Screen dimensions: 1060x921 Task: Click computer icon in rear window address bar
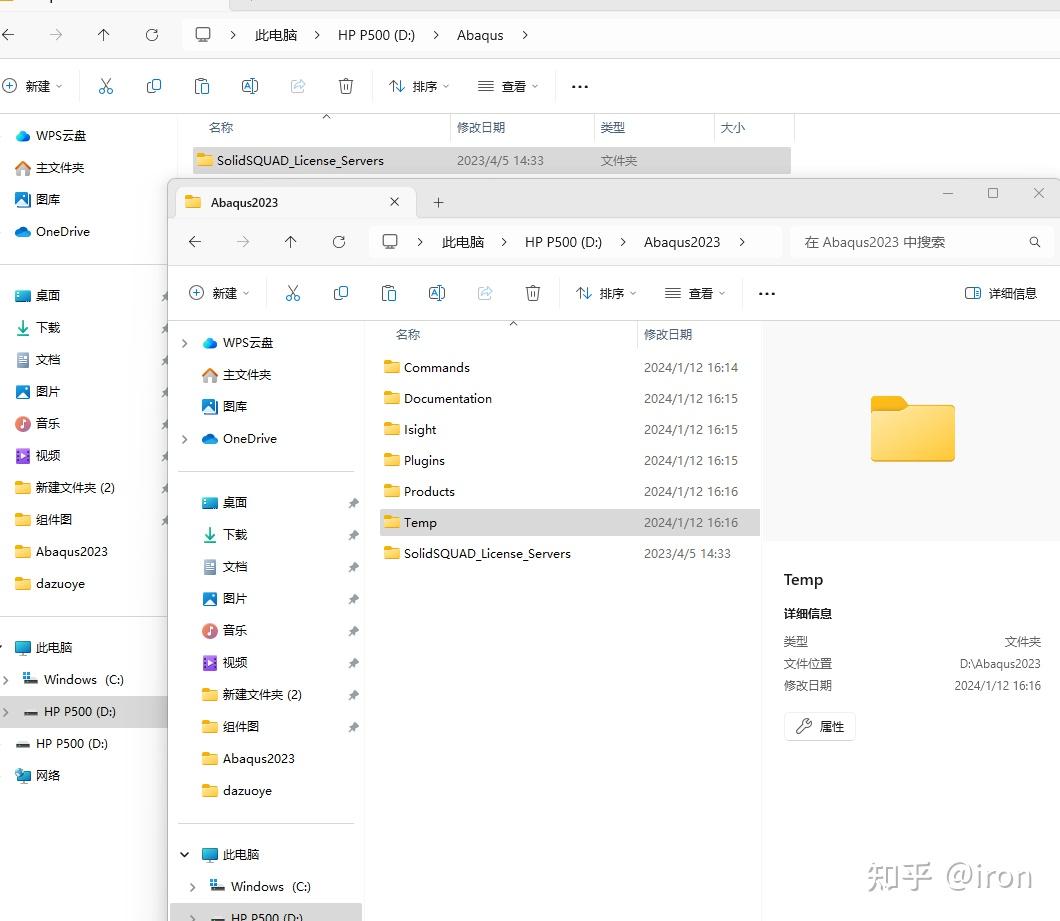click(x=203, y=34)
